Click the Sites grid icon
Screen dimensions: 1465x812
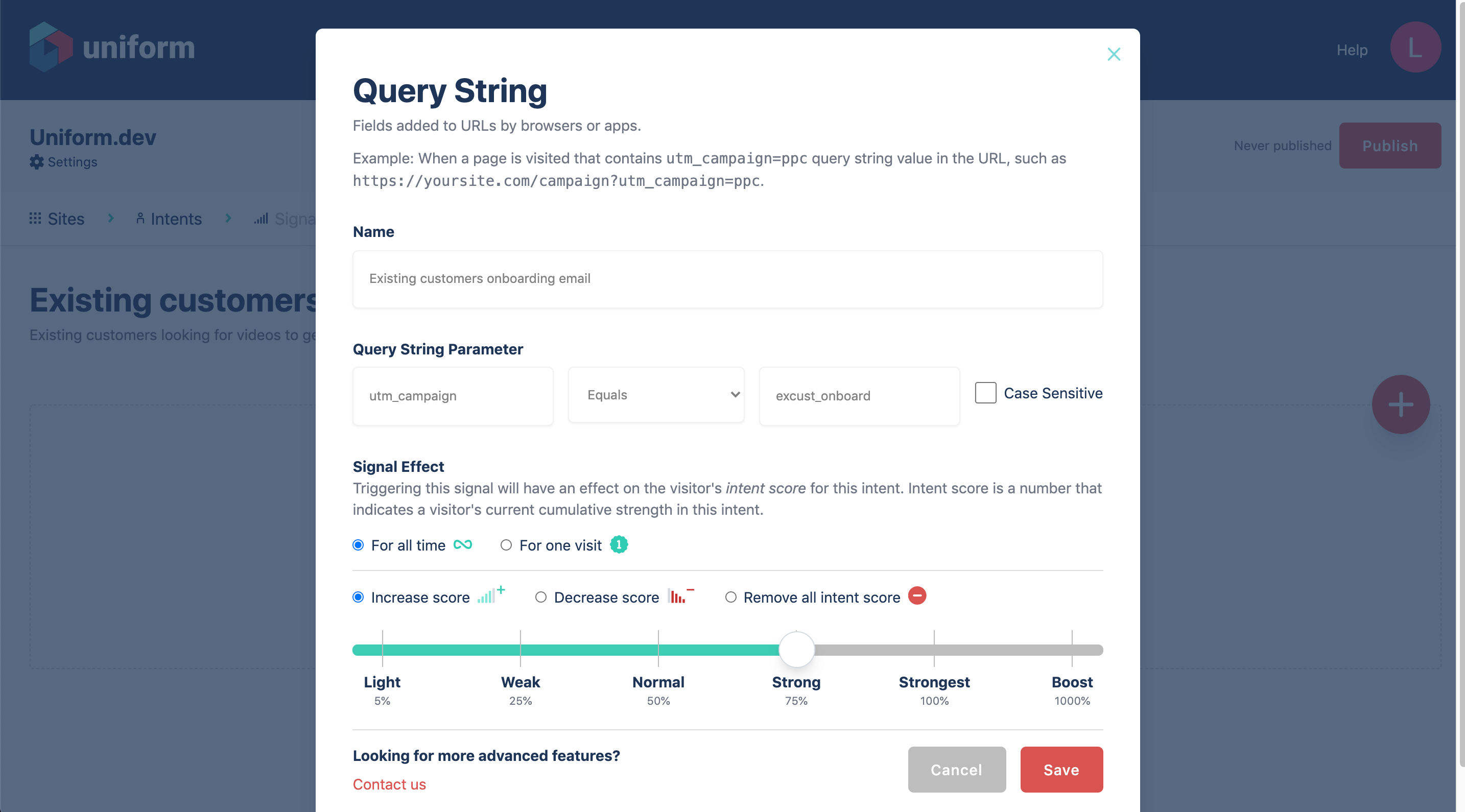coord(35,219)
